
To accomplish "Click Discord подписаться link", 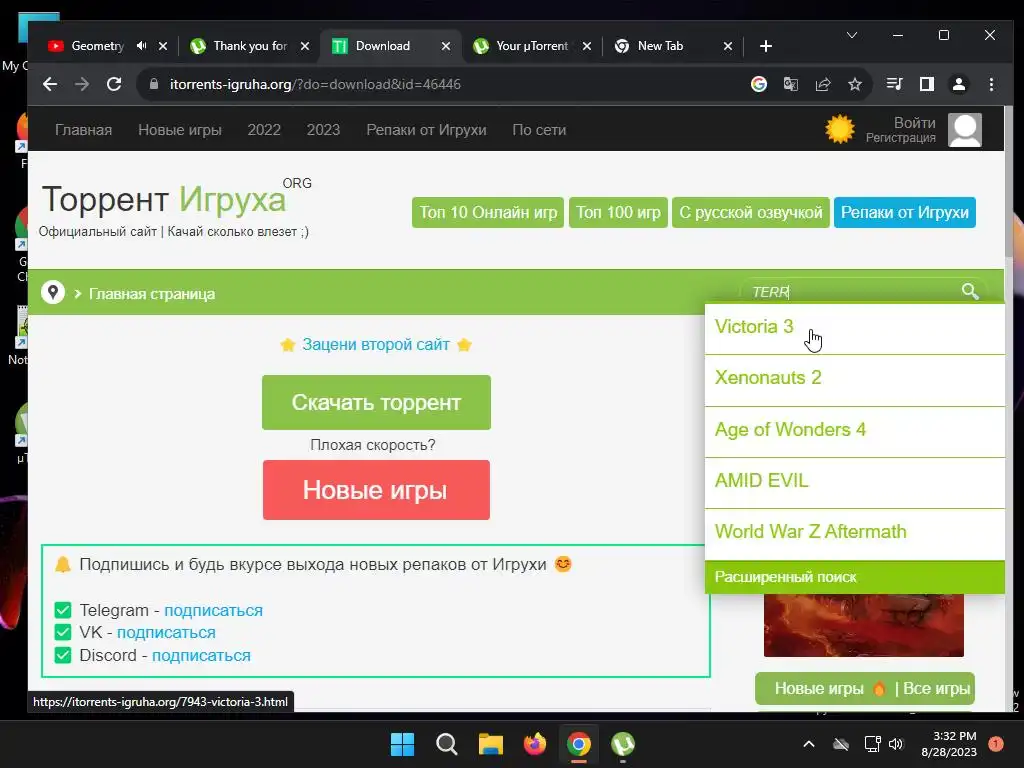I will 201,656.
